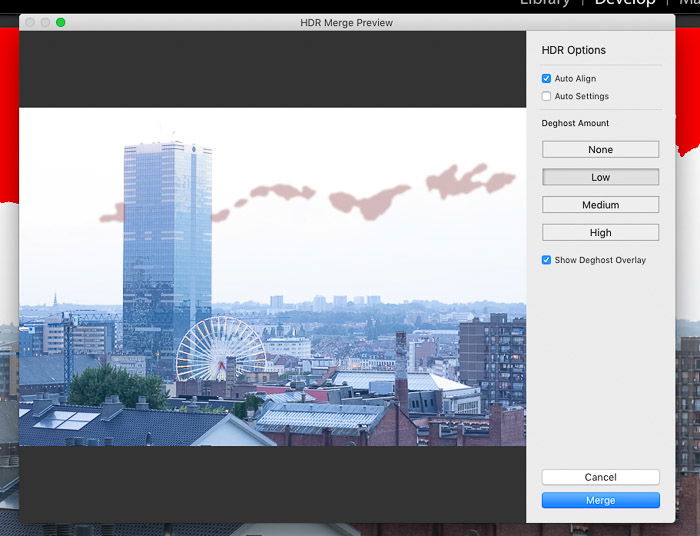Toggle the Auto Settings checkbox
The image size is (700, 536).
tap(546, 96)
